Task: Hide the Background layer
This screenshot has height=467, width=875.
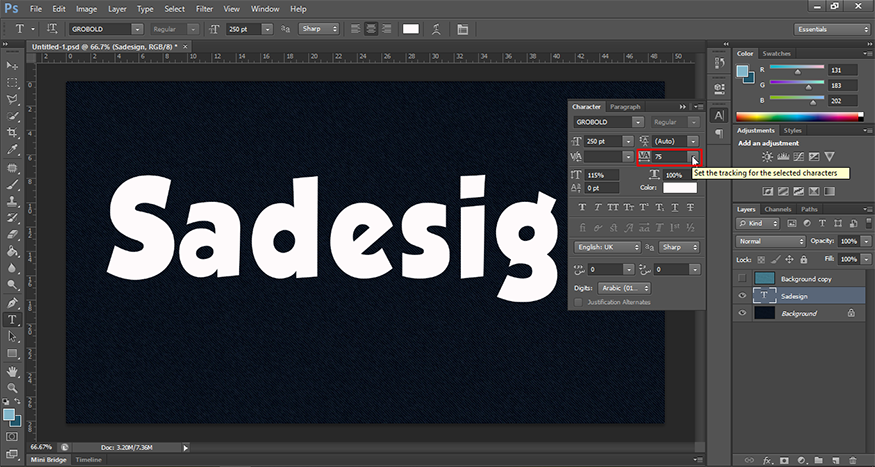Action: pos(742,313)
